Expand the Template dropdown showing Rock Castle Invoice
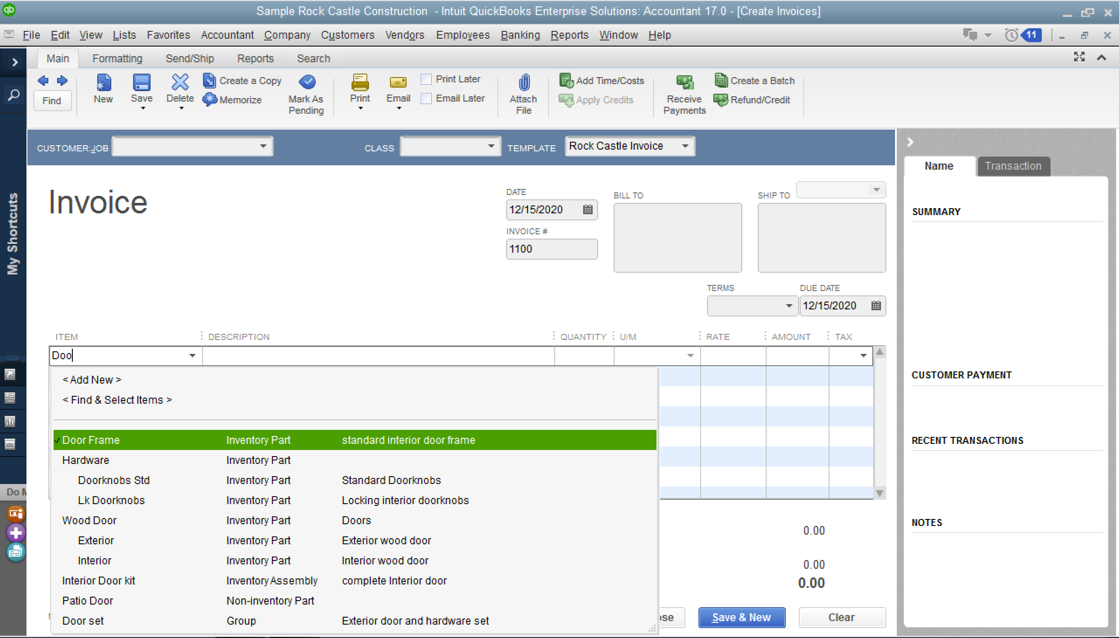 click(x=685, y=147)
